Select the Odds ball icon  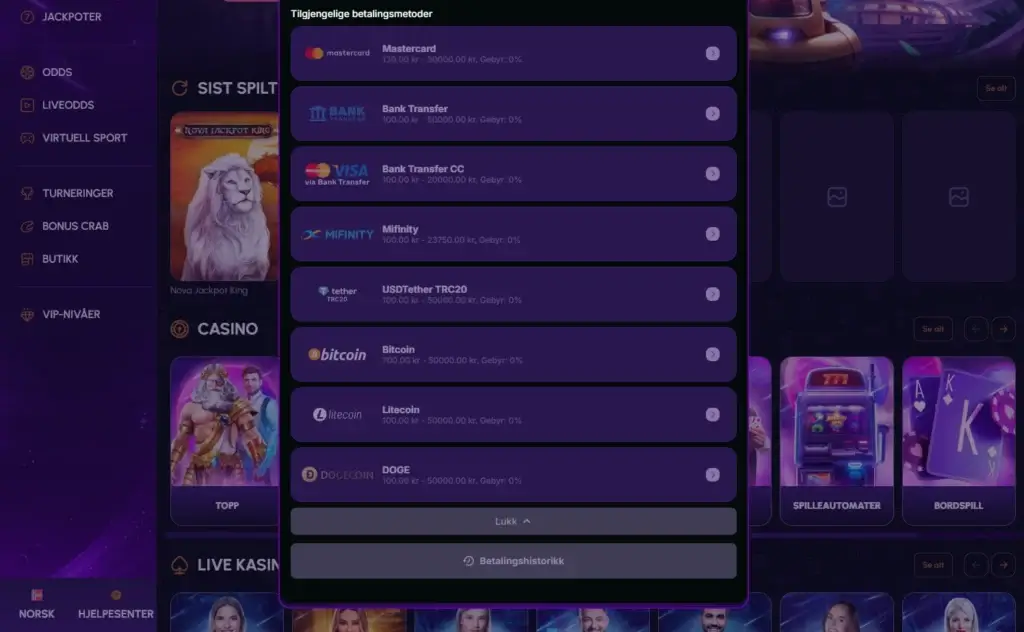coord(27,72)
